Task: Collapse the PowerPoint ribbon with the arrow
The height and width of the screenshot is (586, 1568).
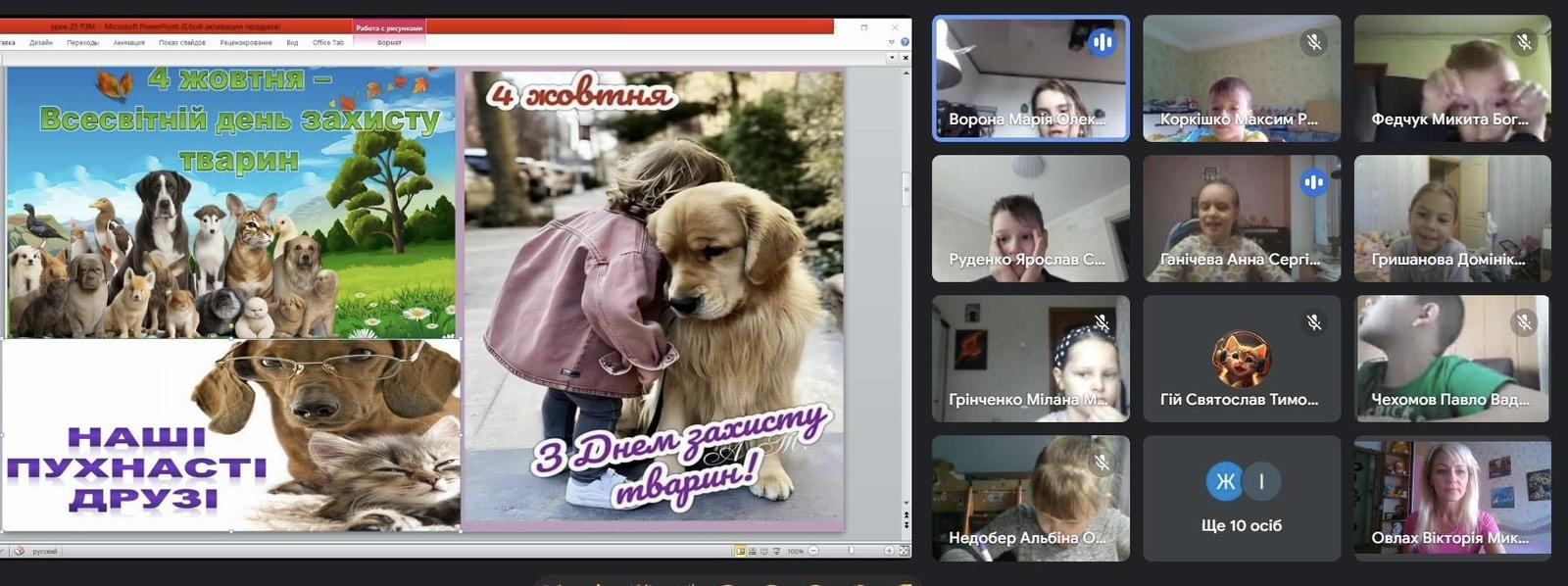Action: pos(892,42)
